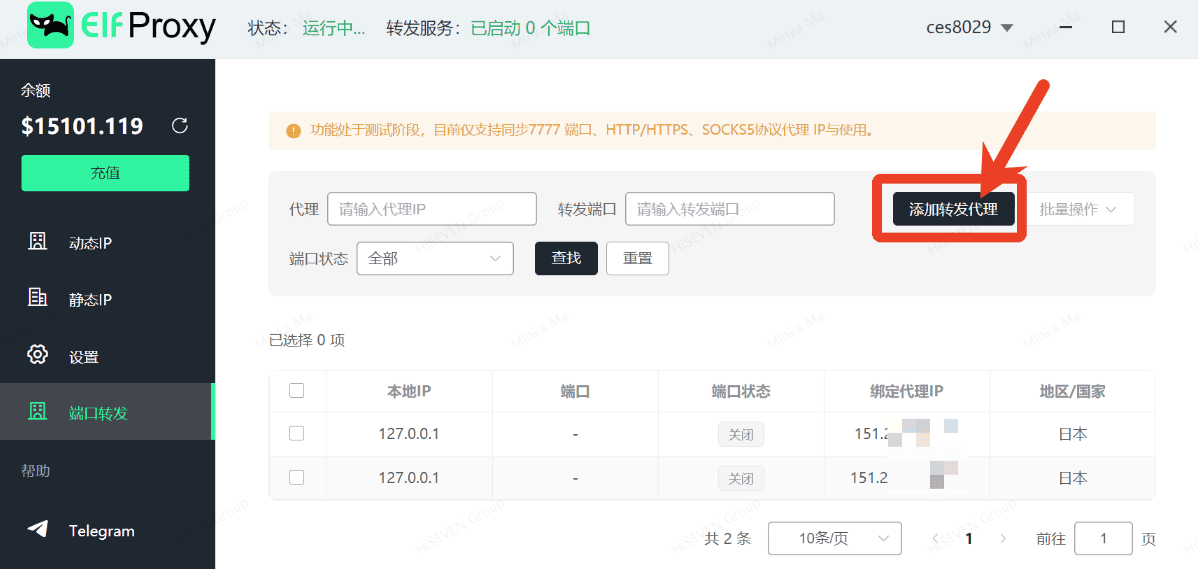
Task: Click the 请输入代理IP input field
Action: pyautogui.click(x=432, y=209)
